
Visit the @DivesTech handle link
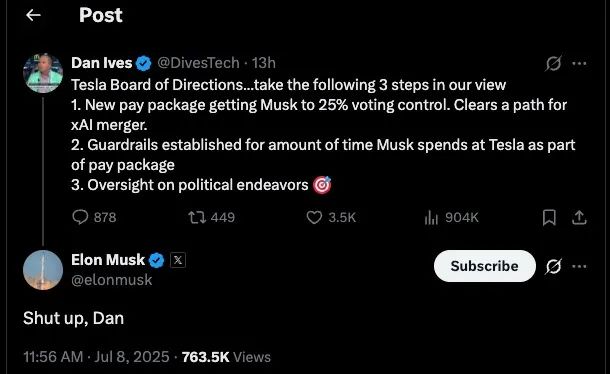[198, 63]
